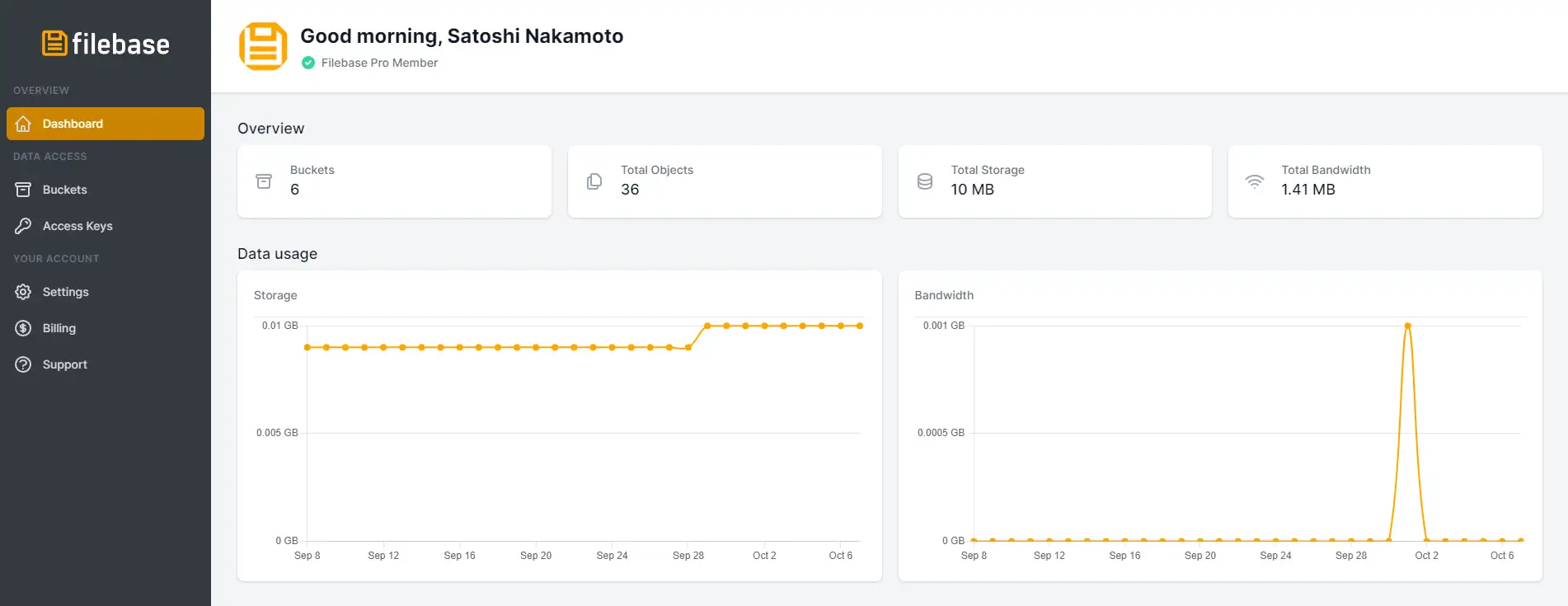Image resolution: width=1568 pixels, height=606 pixels.
Task: Click the filebase logo in sidebar
Action: point(106,44)
